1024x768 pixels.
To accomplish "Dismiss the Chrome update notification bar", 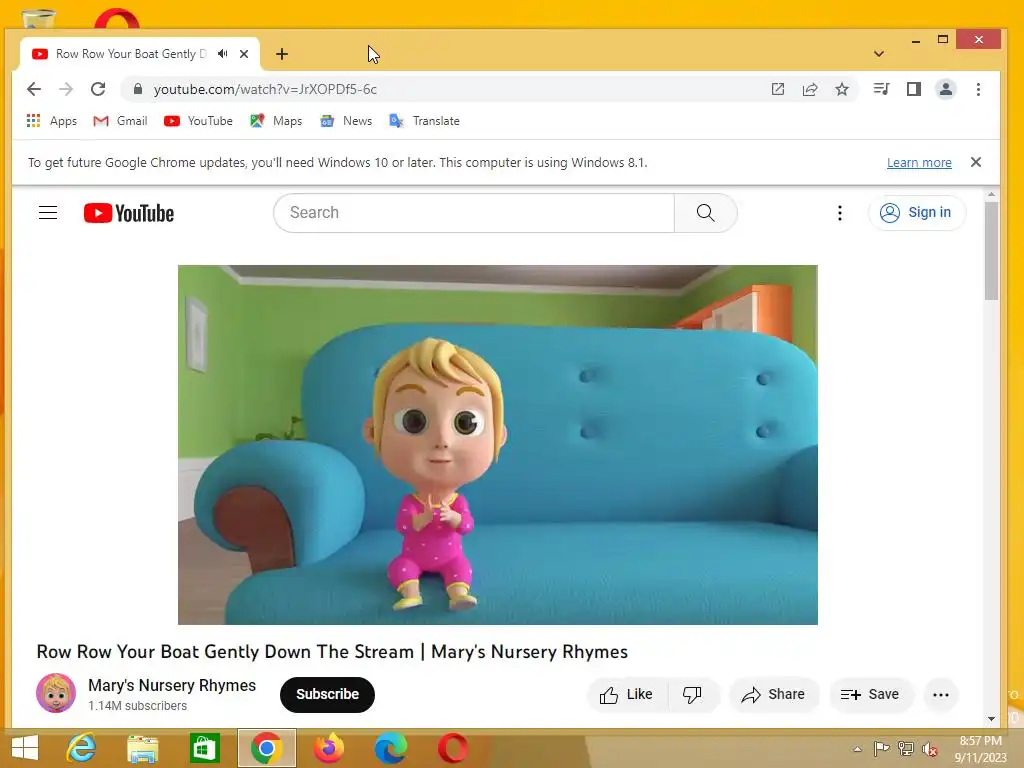I will [976, 162].
